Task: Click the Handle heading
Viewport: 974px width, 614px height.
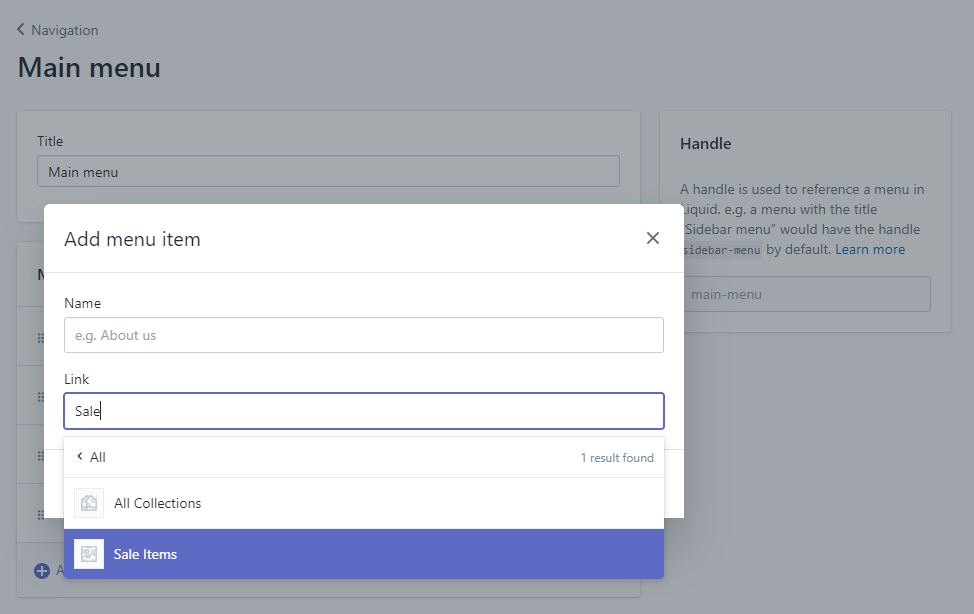Action: (x=705, y=144)
